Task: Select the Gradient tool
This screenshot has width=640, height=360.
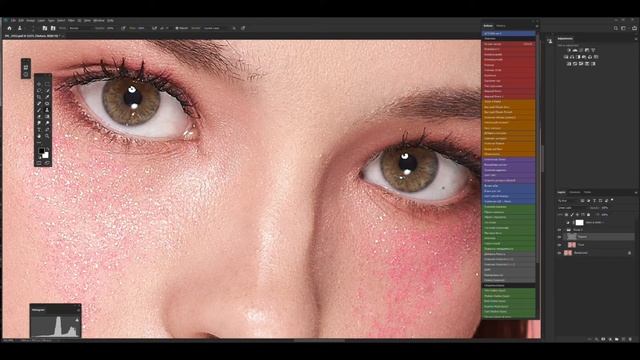Action: [47, 116]
